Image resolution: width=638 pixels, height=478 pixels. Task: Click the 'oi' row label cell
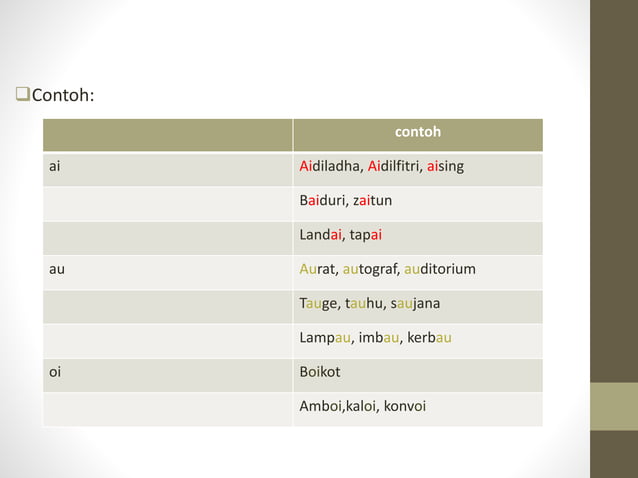pyautogui.click(x=167, y=372)
